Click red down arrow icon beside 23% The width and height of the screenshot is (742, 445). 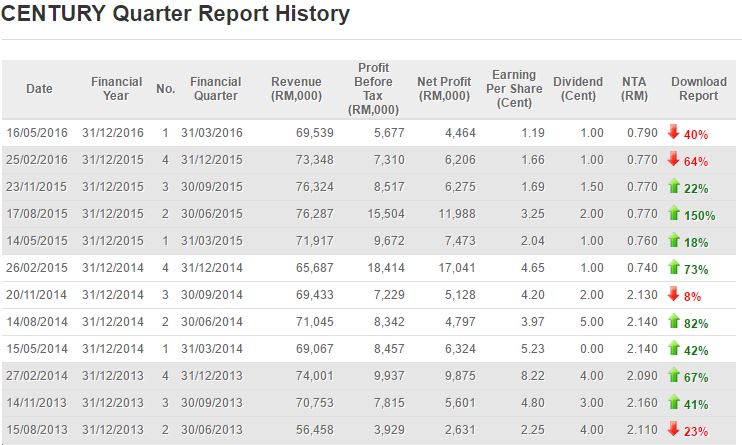tap(673, 428)
